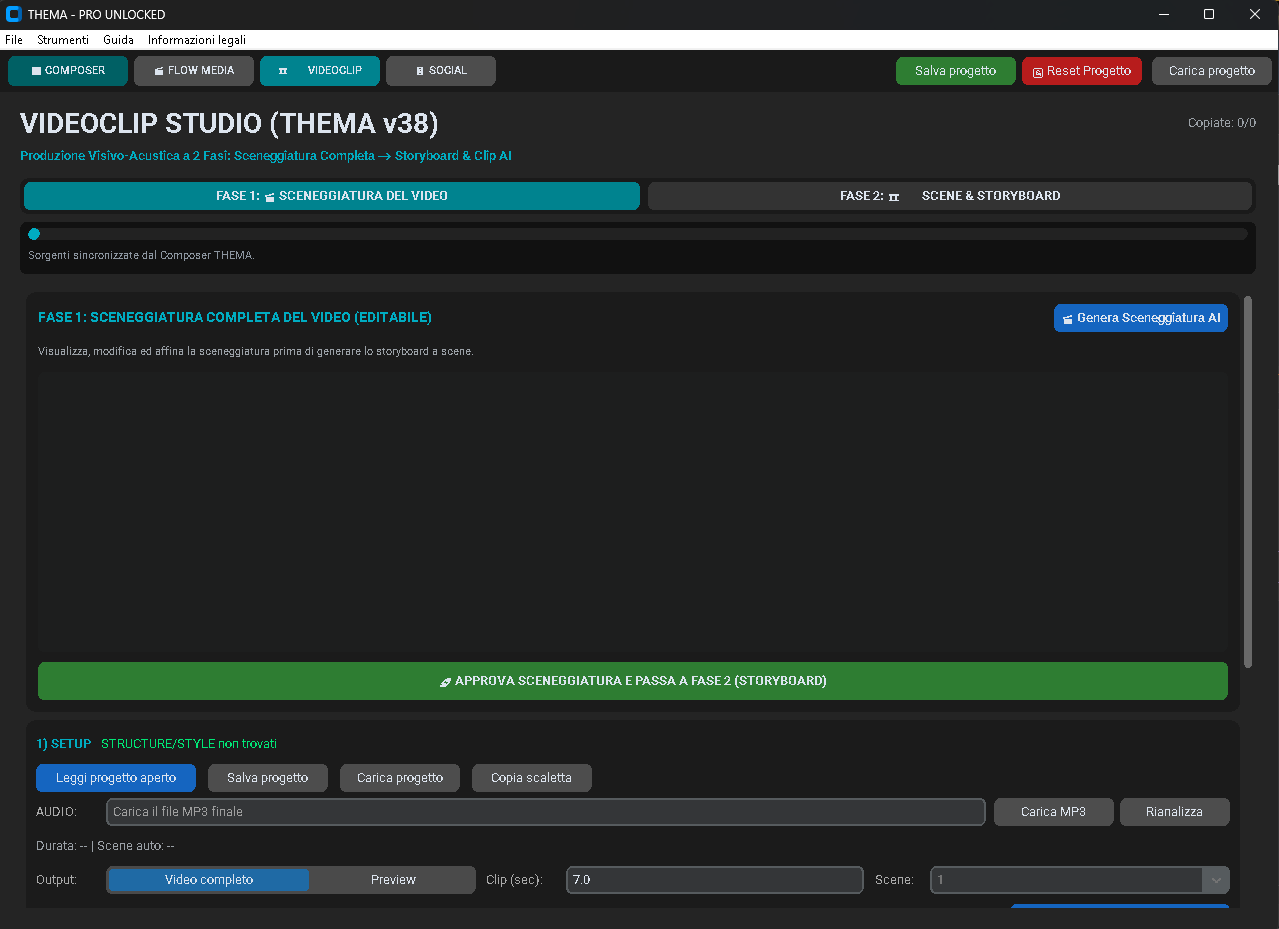The width and height of the screenshot is (1279, 929).
Task: Click the progress bar dot indicator
Action: [x=34, y=234]
